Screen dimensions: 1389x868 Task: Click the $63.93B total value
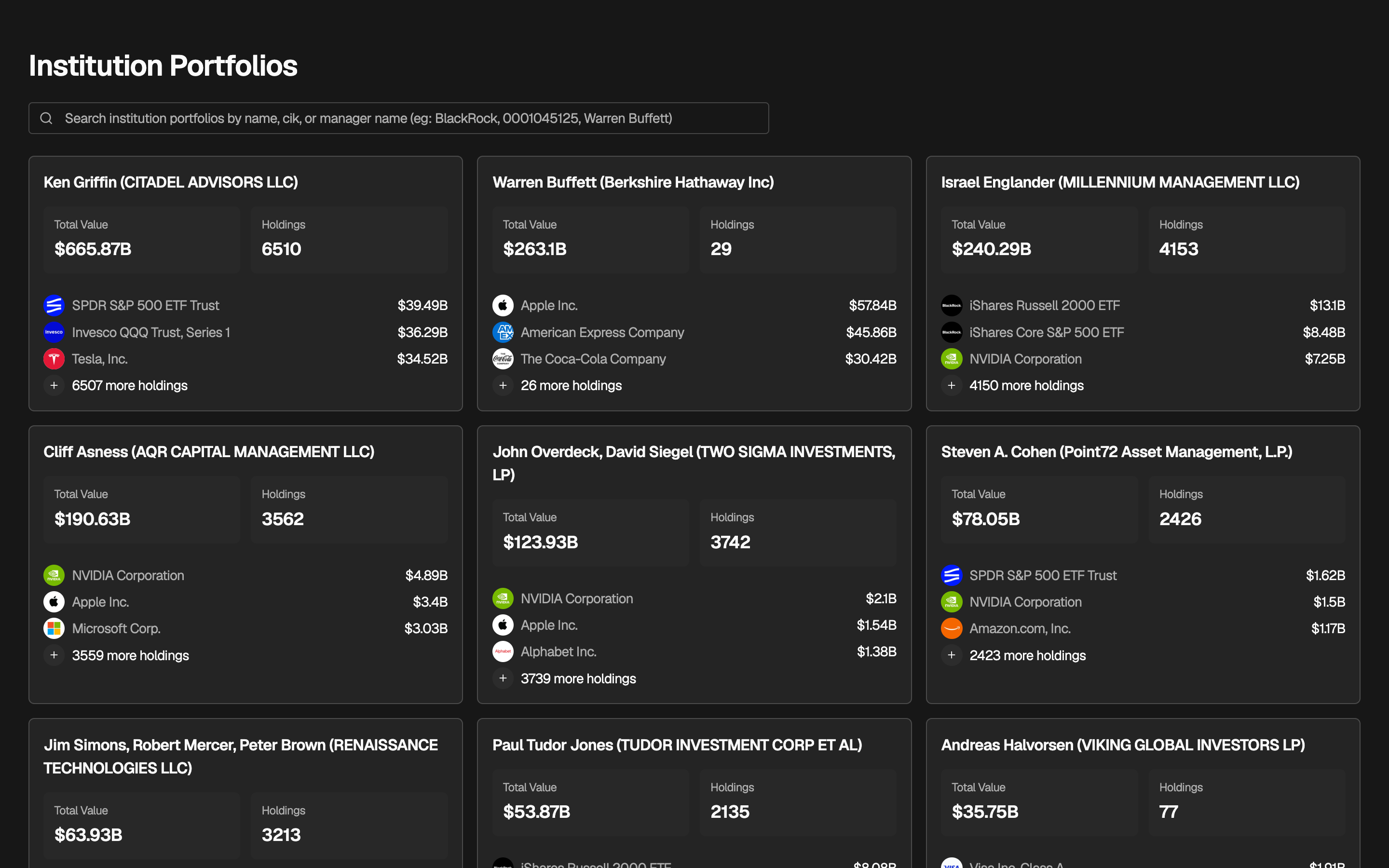[x=88, y=835]
